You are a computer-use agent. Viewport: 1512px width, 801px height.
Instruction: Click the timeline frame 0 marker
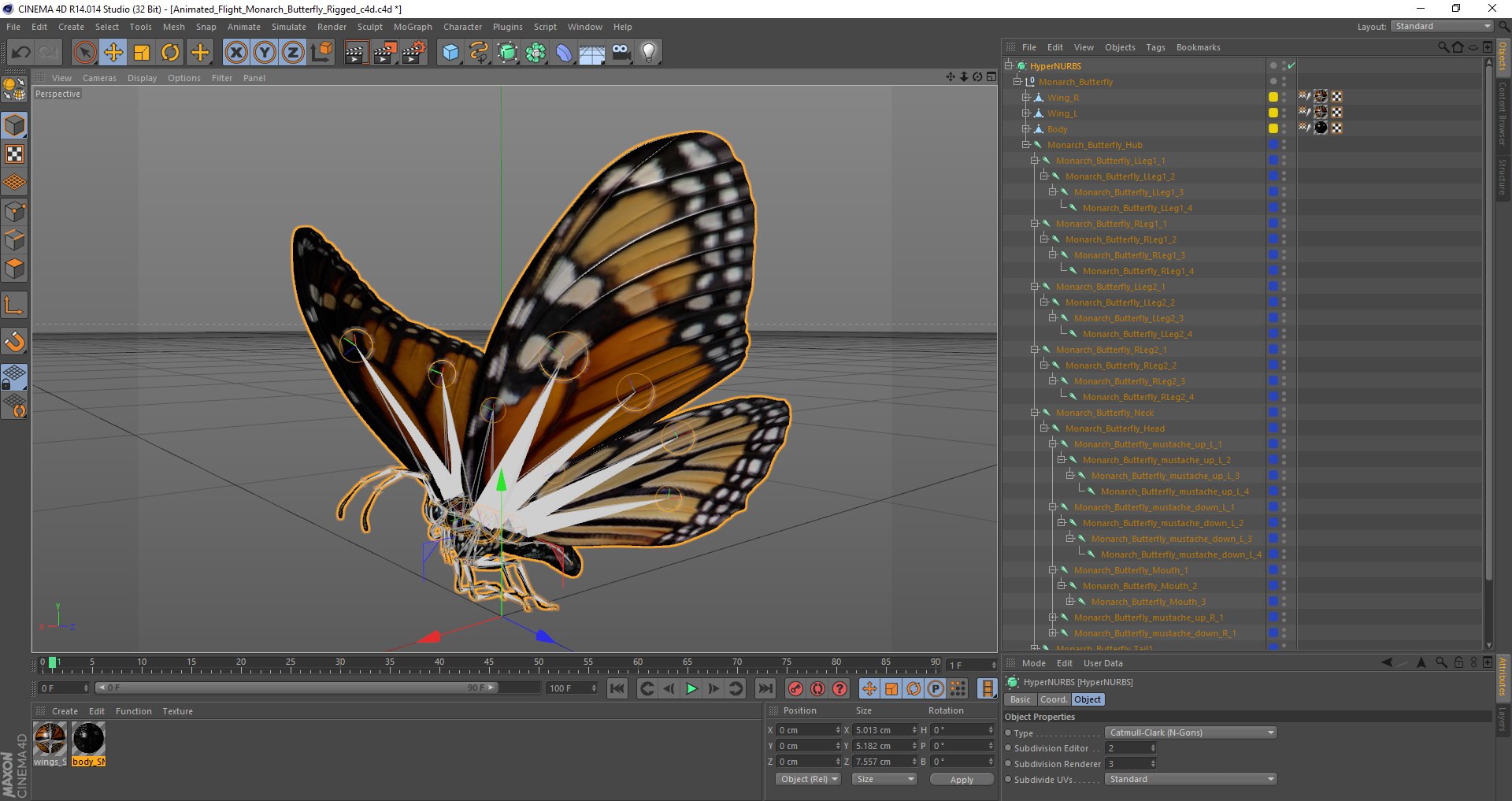(x=43, y=663)
